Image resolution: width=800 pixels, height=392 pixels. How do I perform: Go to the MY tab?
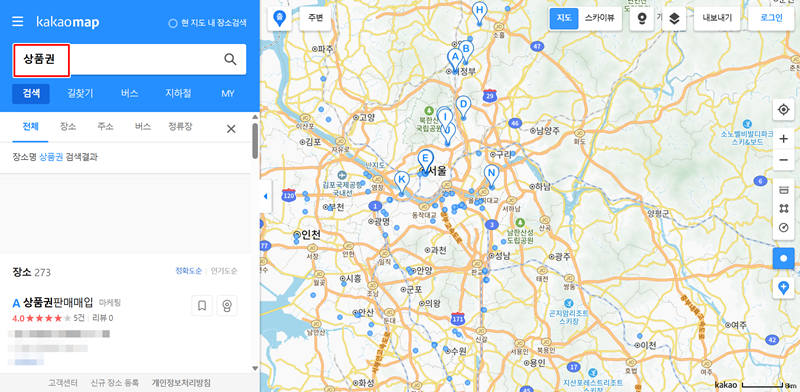[x=228, y=94]
